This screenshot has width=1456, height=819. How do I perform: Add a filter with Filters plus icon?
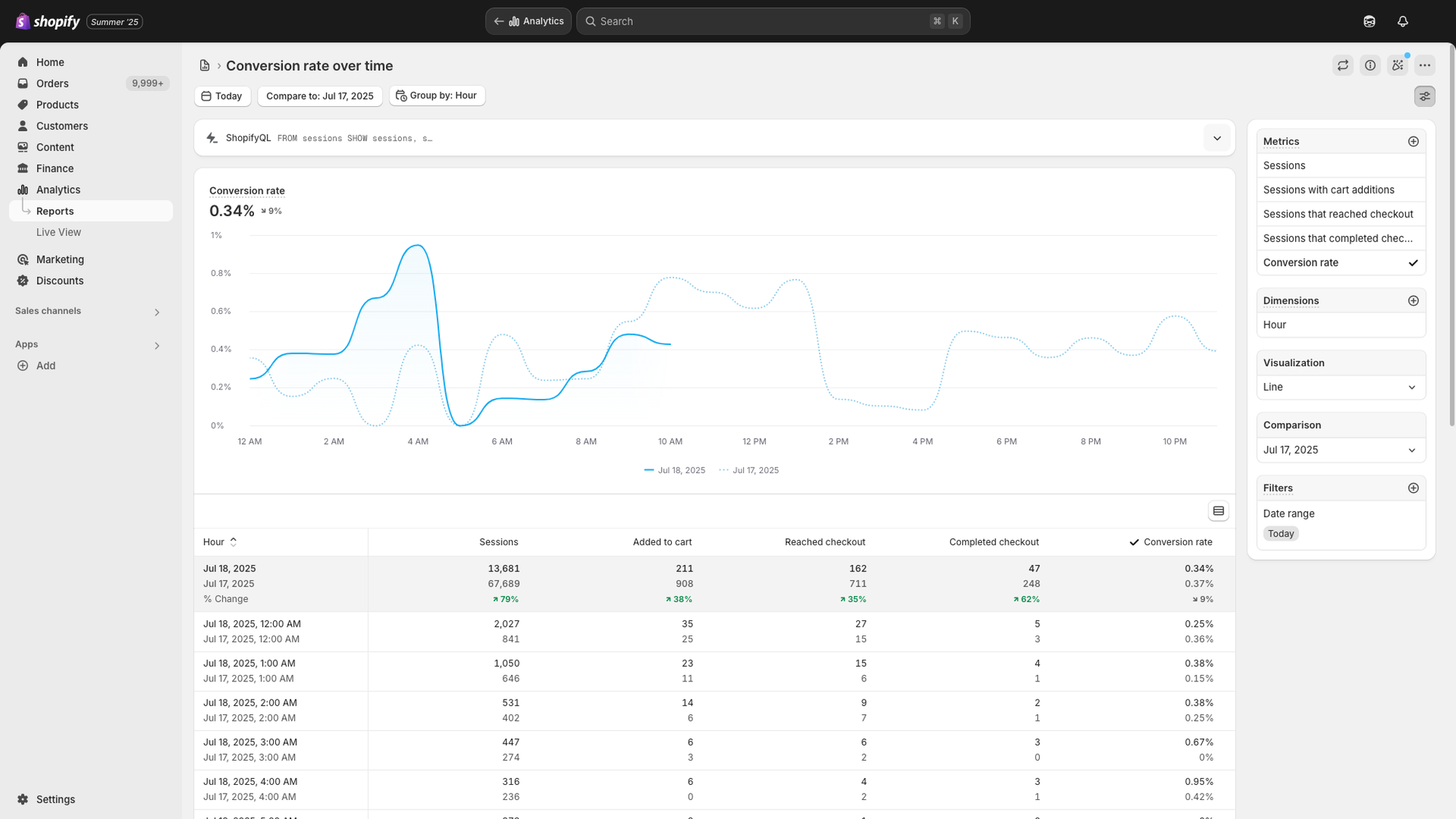point(1413,488)
